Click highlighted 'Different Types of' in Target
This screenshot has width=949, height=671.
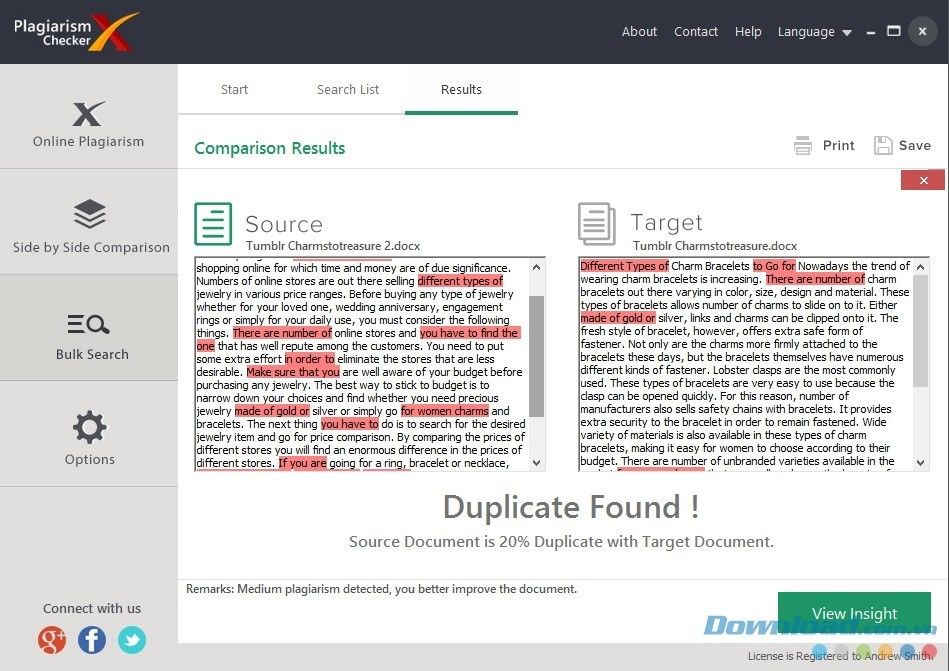click(624, 266)
